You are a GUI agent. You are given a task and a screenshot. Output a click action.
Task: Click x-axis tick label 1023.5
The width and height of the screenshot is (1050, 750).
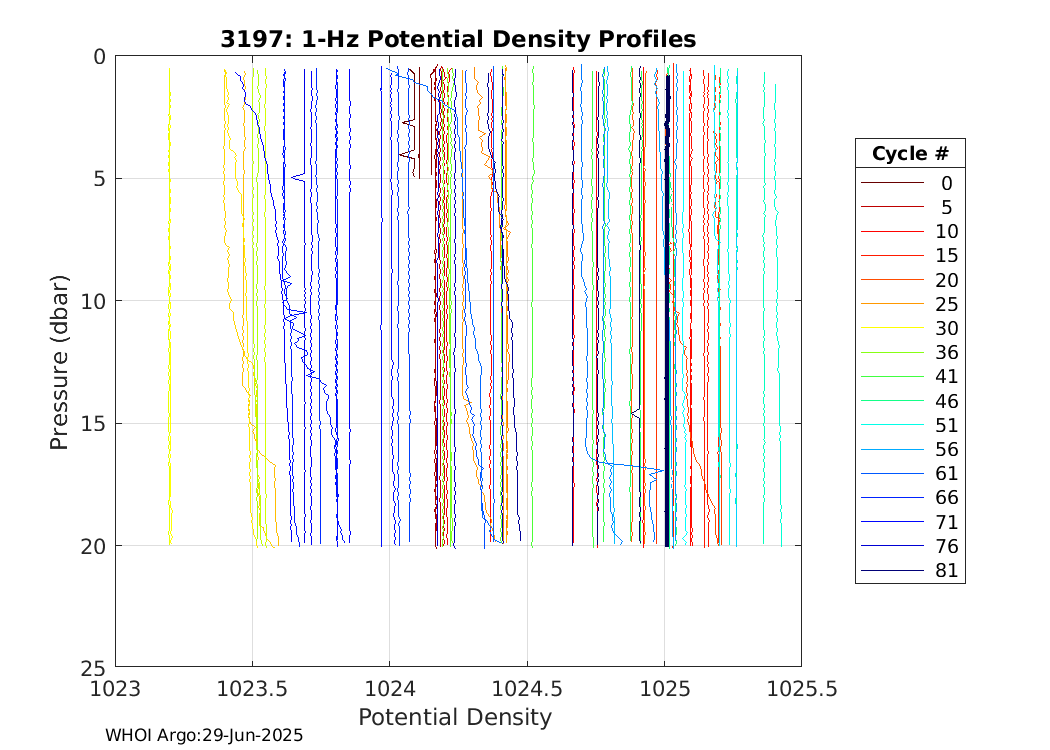[252, 688]
